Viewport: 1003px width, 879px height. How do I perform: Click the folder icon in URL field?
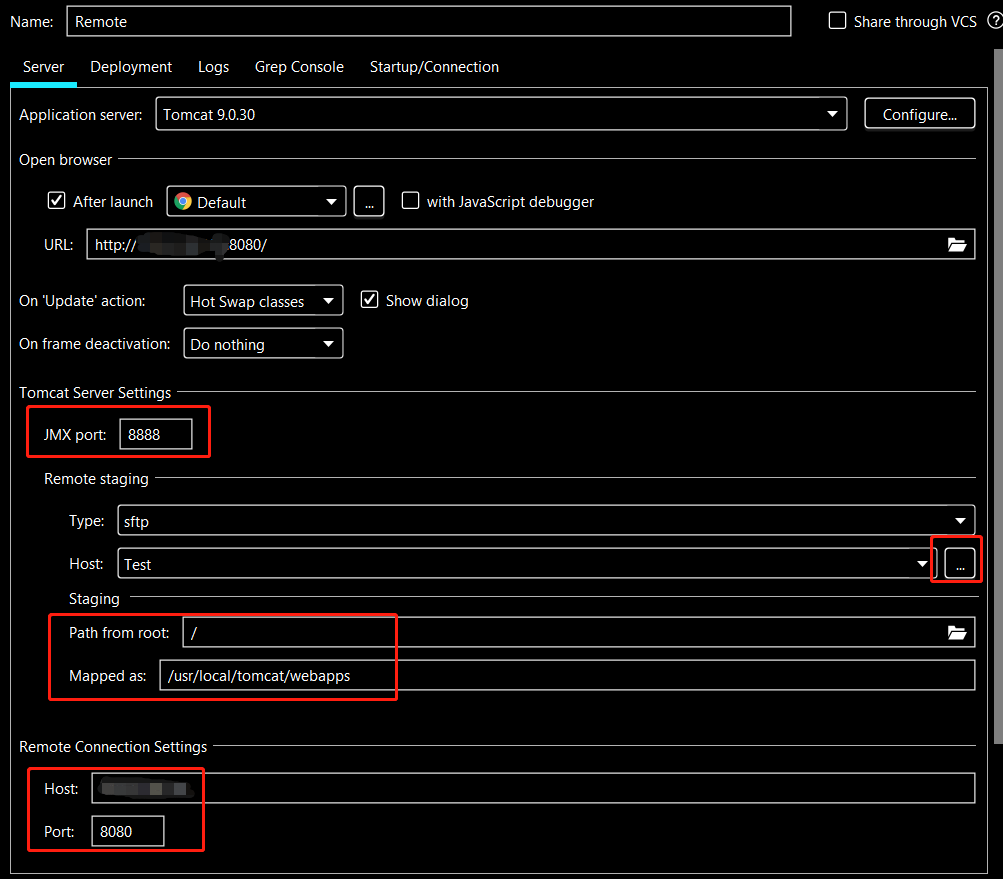coord(956,244)
